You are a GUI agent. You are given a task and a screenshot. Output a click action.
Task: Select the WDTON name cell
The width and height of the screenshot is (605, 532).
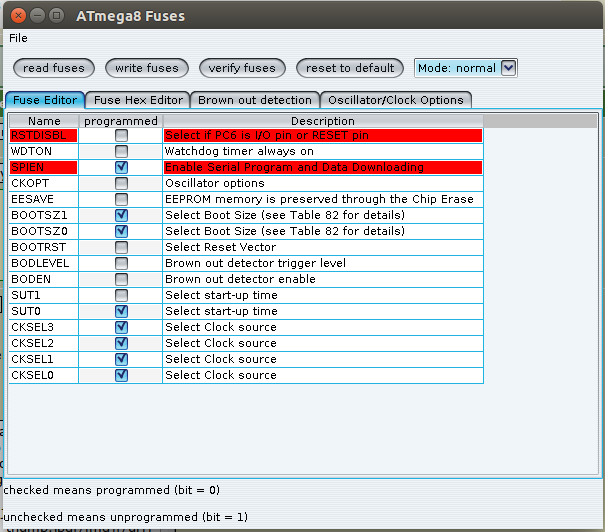[x=44, y=151]
